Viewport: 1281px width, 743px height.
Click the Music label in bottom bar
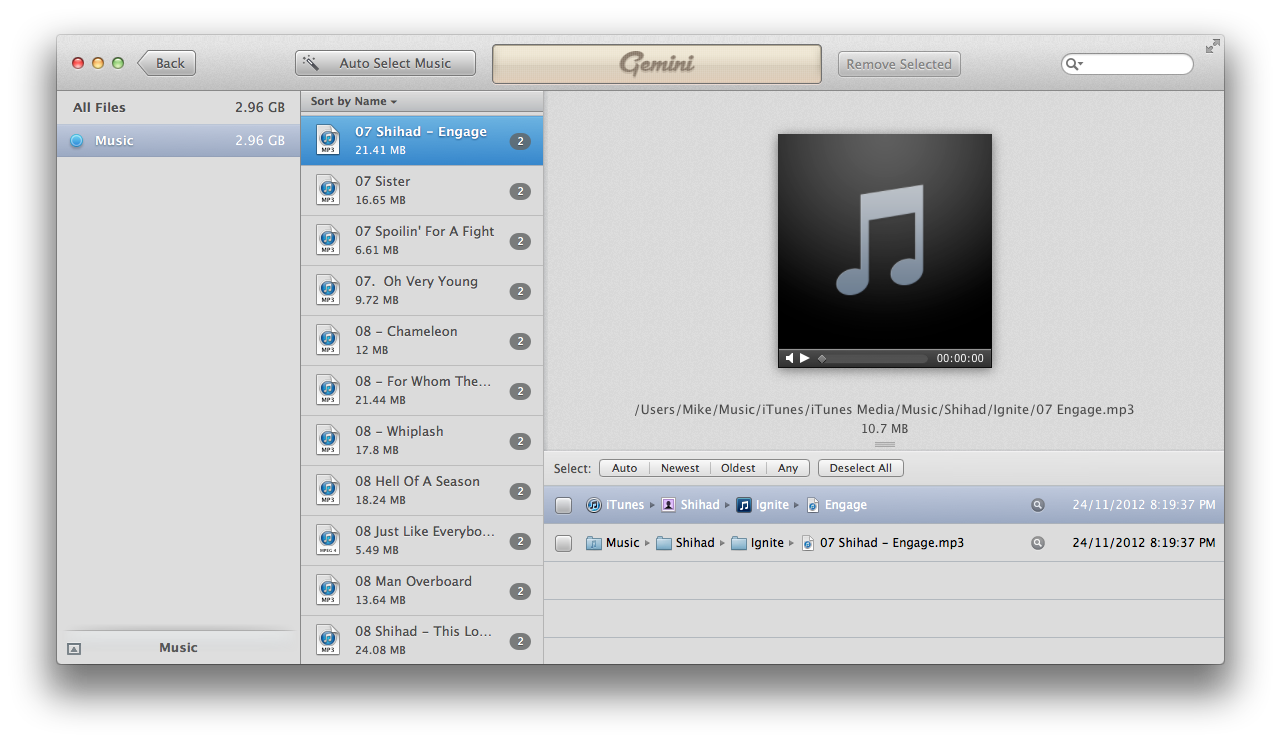pos(178,648)
